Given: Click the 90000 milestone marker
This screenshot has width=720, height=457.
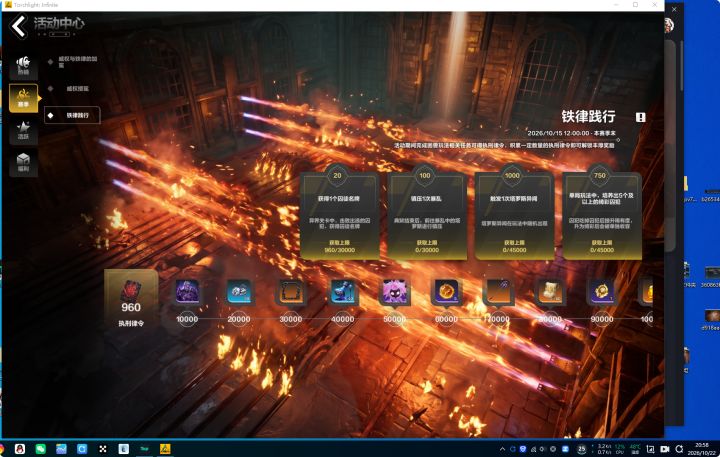Looking at the screenshot, I should (602, 319).
